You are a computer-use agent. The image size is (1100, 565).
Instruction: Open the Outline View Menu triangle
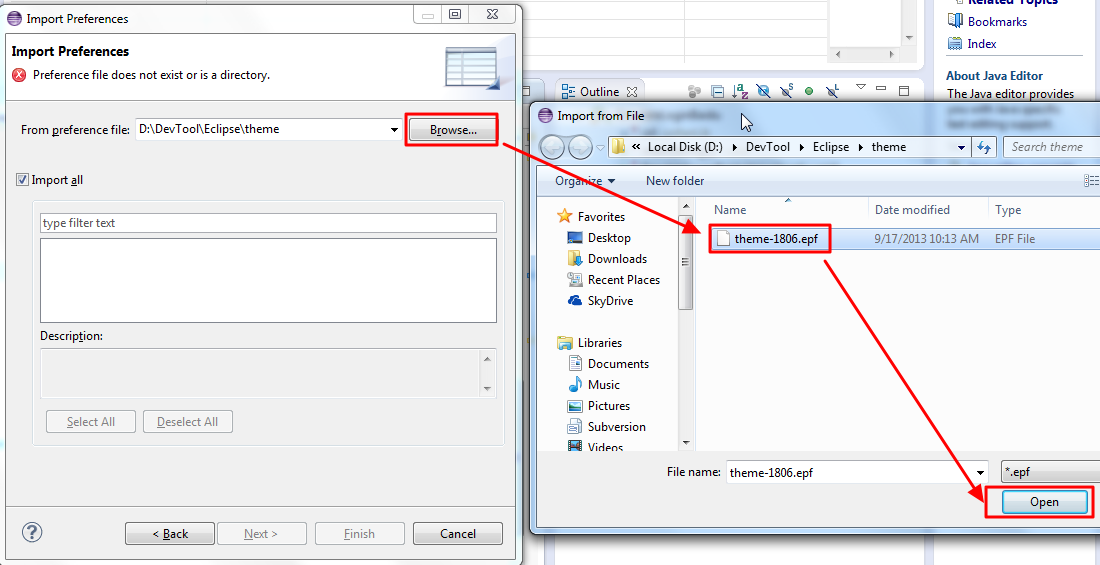pyautogui.click(x=861, y=88)
